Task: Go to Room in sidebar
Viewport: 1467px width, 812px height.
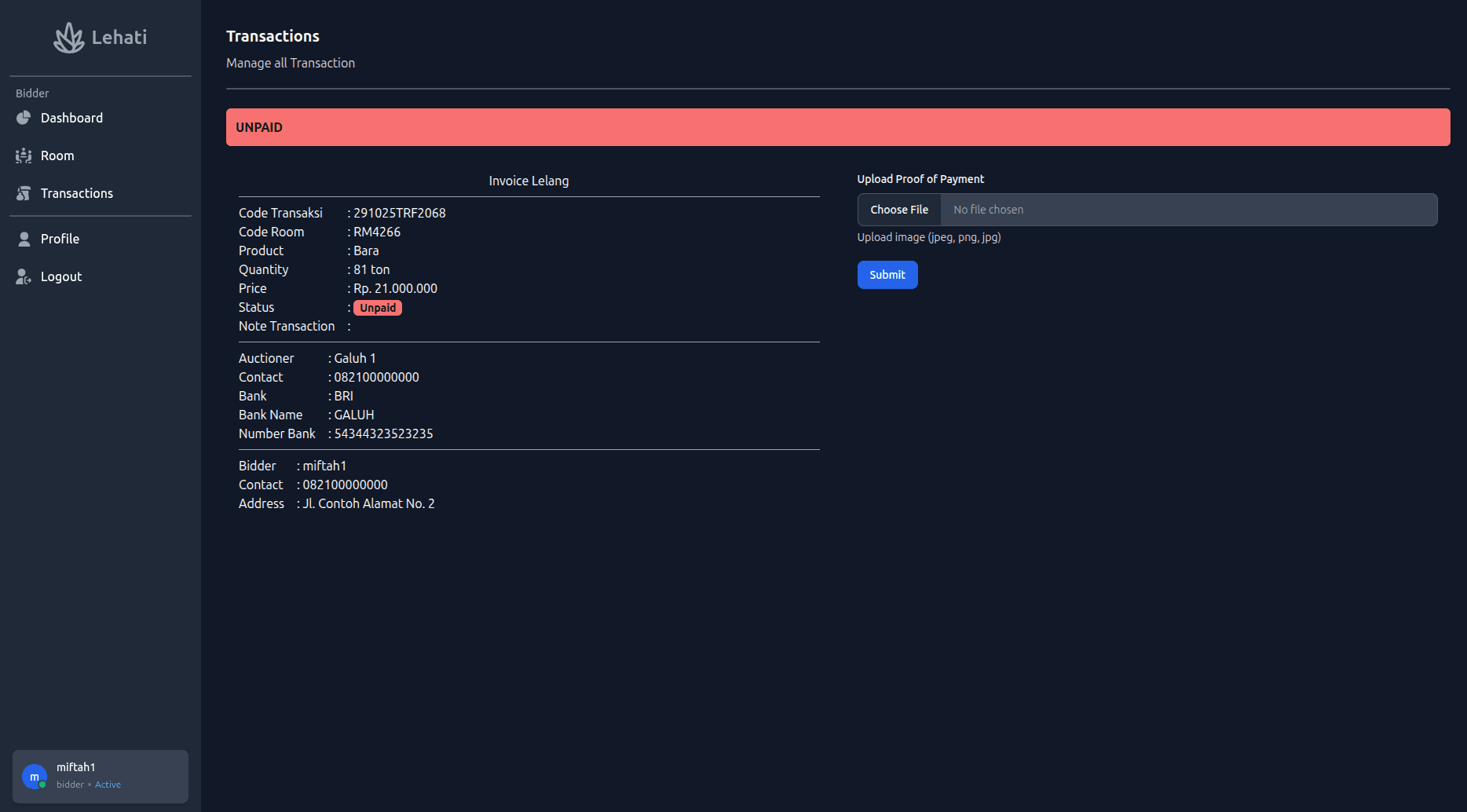Action: [x=57, y=155]
